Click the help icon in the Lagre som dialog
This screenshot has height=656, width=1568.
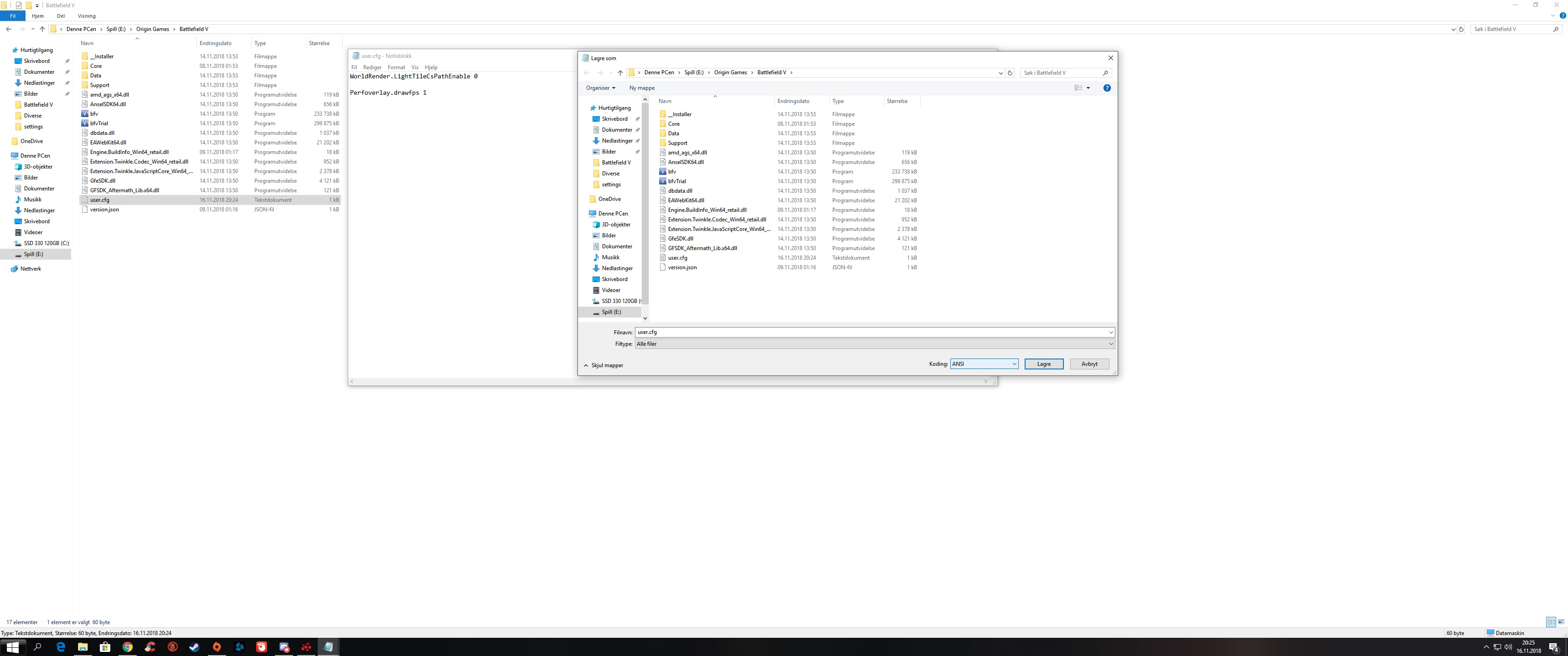(1107, 88)
